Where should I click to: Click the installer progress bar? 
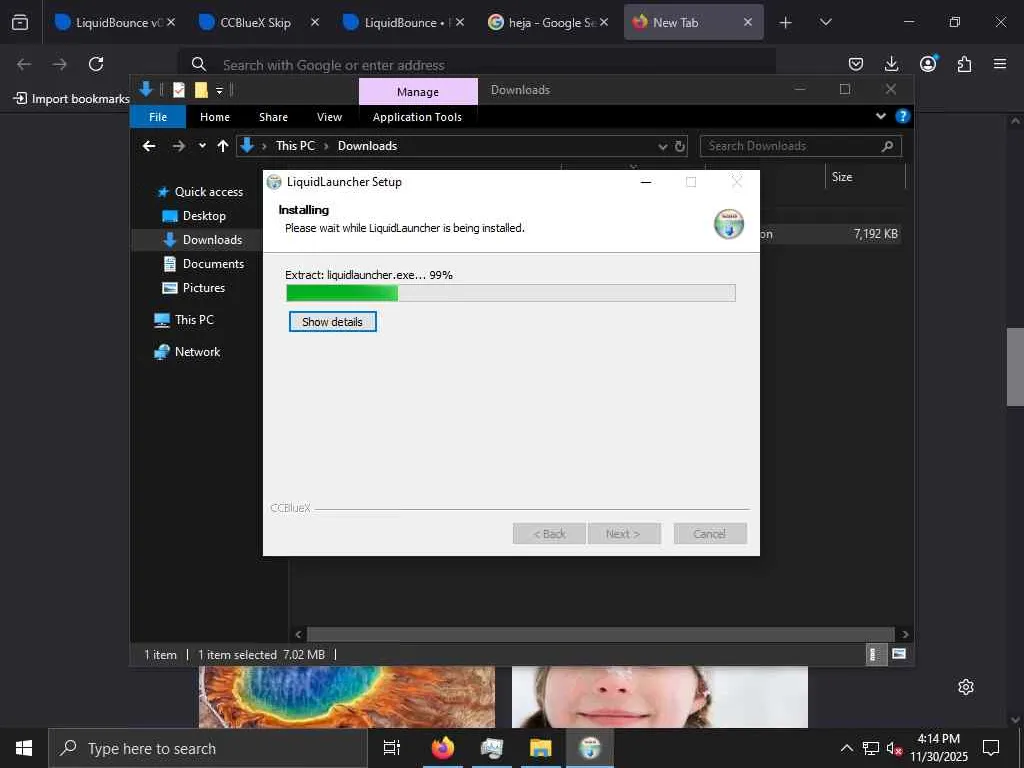pyautogui.click(x=511, y=293)
